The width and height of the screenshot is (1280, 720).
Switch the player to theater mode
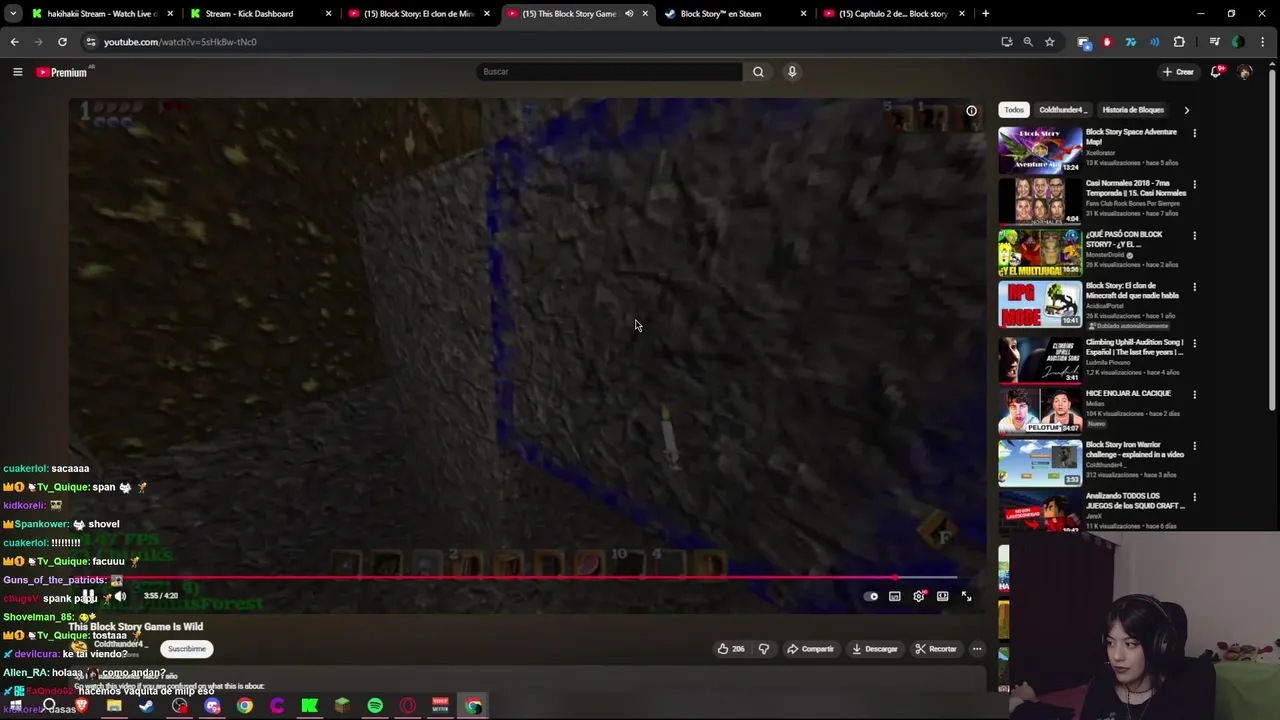click(x=943, y=597)
